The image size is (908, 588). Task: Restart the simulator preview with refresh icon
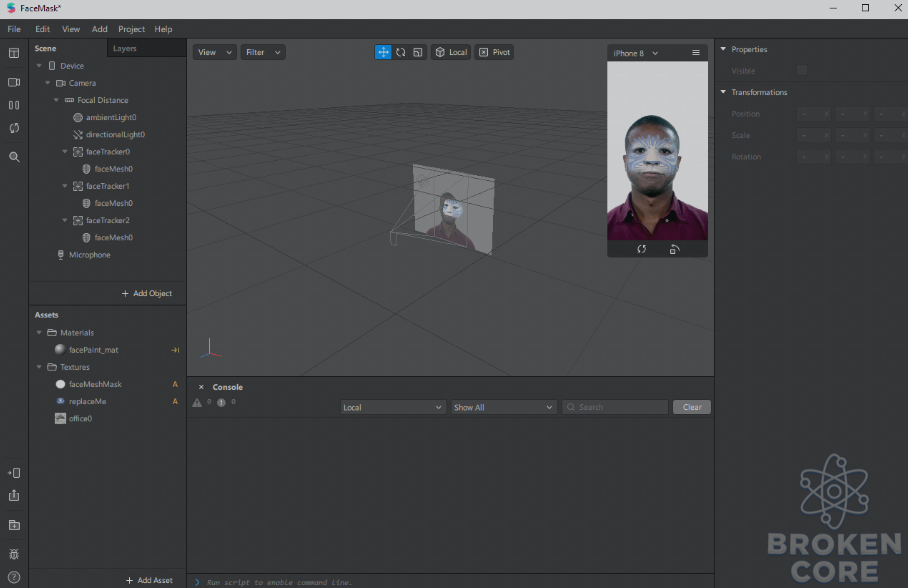(x=641, y=249)
